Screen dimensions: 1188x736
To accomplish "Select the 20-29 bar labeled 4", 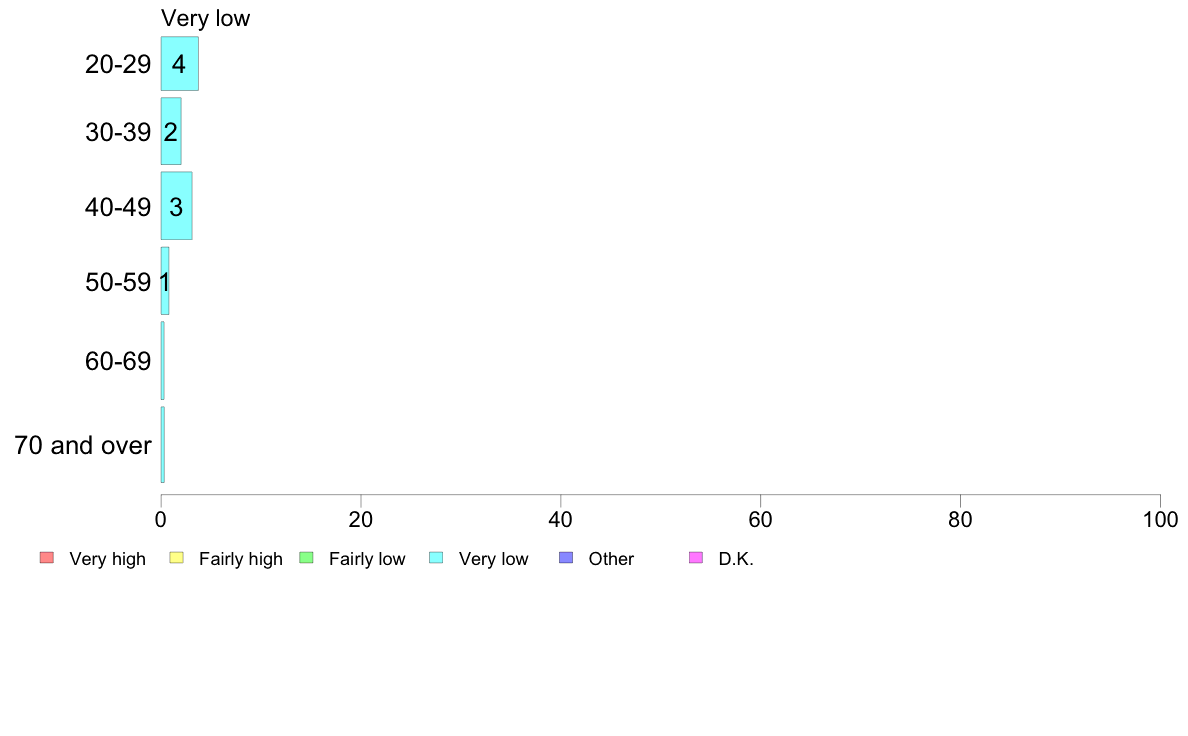I will pos(180,64).
